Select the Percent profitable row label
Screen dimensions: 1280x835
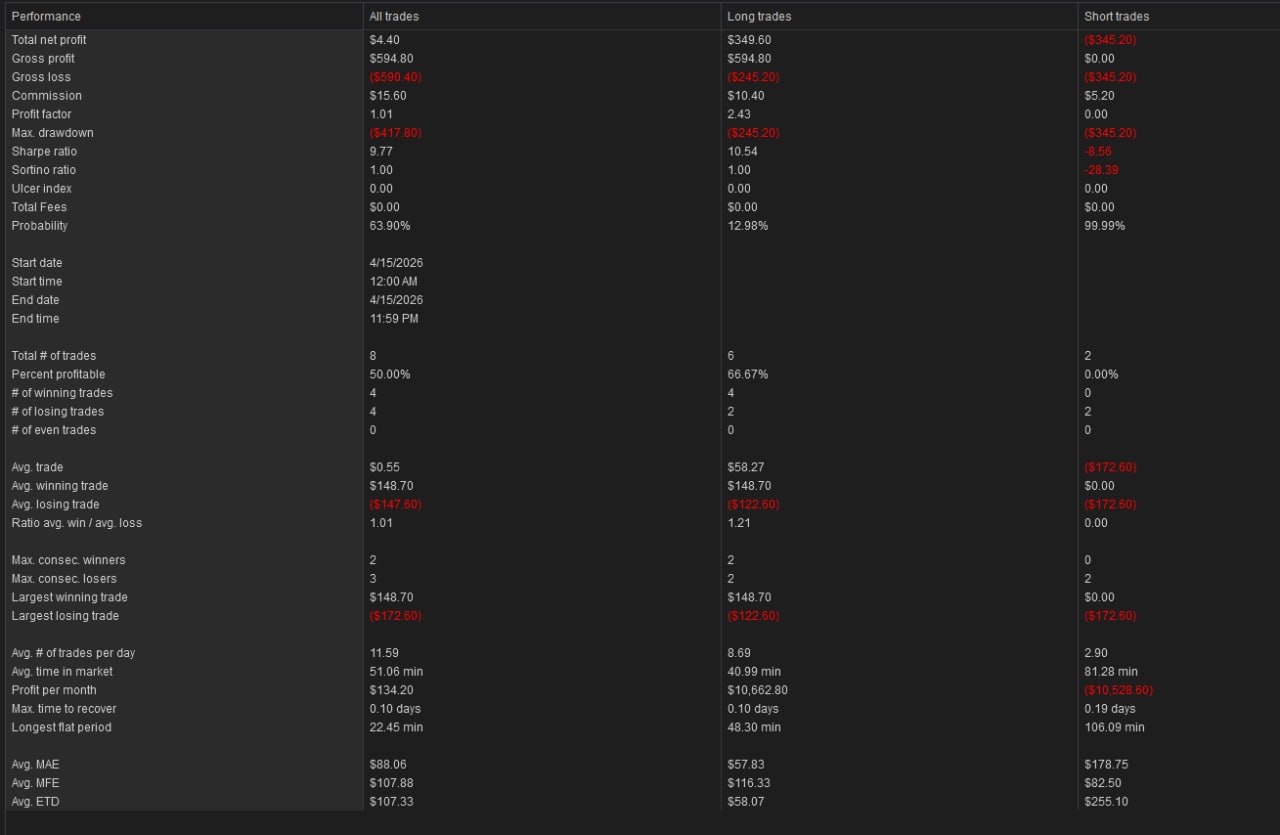(58, 374)
